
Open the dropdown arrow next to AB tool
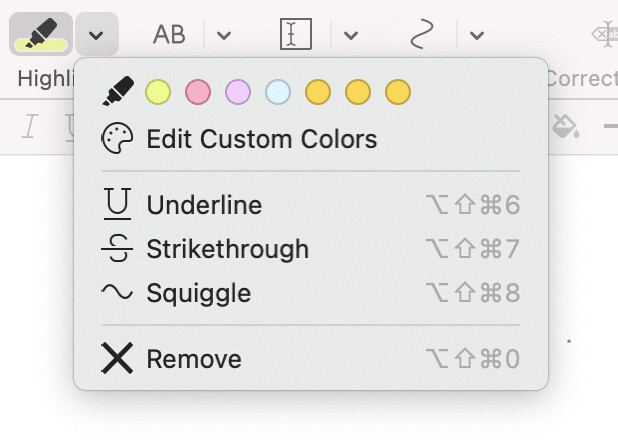click(224, 35)
